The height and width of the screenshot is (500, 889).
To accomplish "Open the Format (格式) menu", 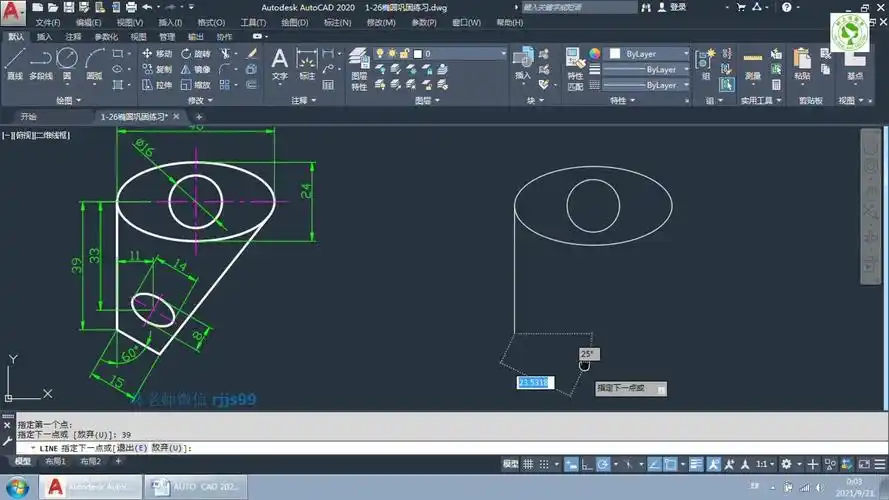I will pyautogui.click(x=210, y=22).
